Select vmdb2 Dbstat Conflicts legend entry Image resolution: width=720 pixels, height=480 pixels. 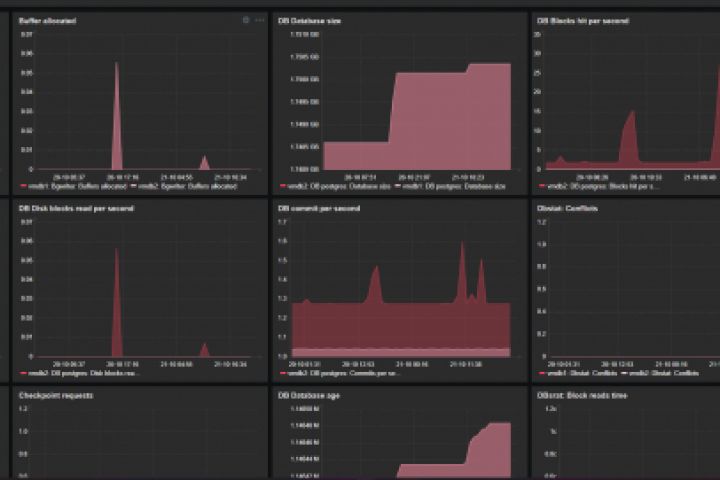coord(660,373)
